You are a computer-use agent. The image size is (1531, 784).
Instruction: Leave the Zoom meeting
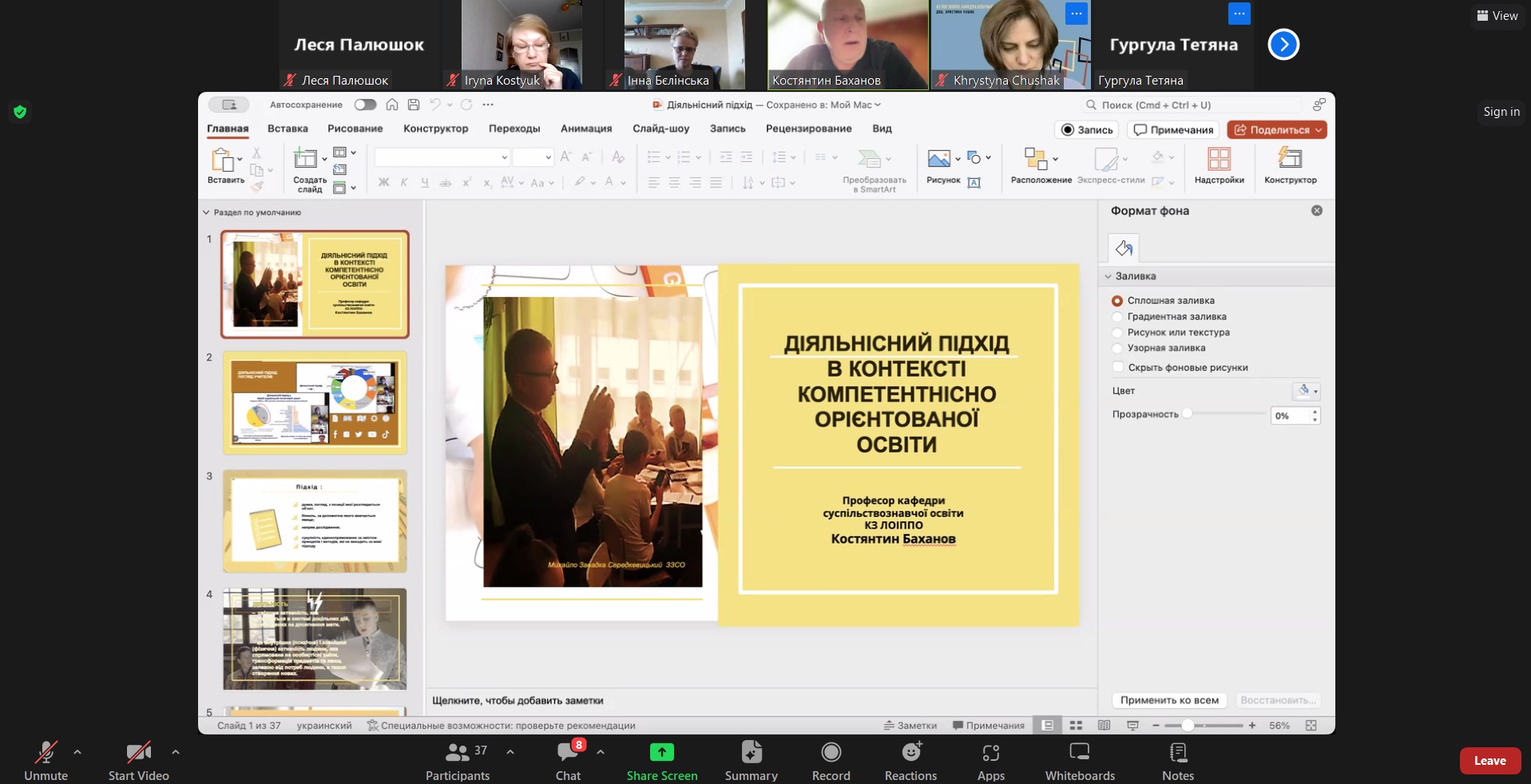click(1489, 761)
